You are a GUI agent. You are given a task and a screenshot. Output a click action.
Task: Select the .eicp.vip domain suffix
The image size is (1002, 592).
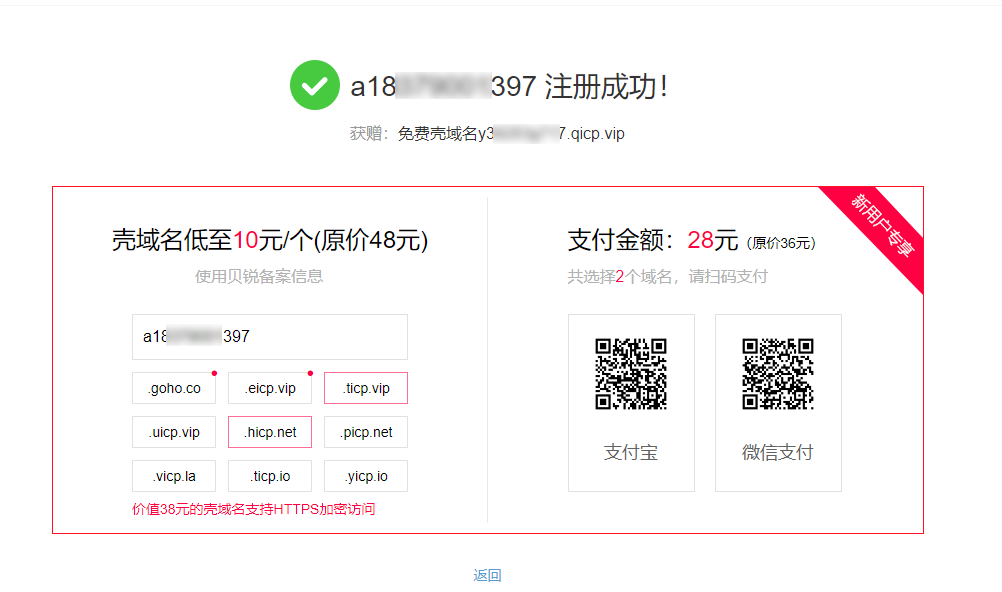pyautogui.click(x=270, y=388)
